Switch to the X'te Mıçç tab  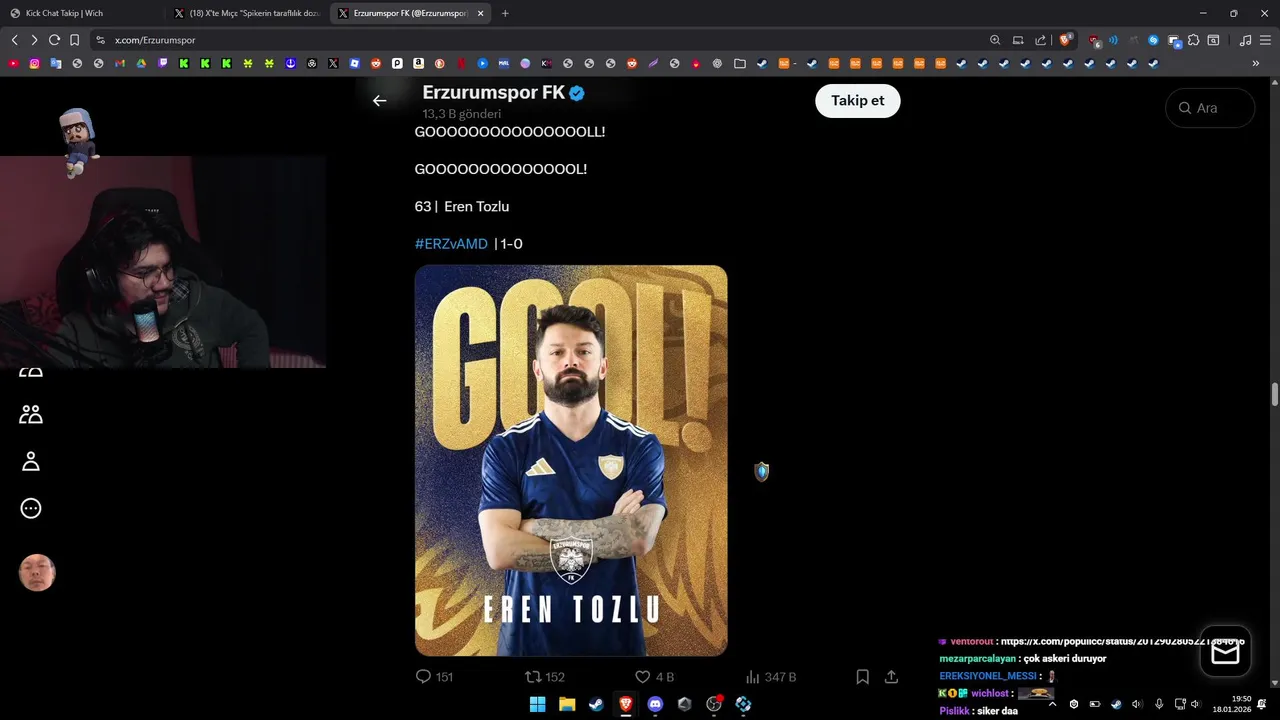tap(247, 13)
